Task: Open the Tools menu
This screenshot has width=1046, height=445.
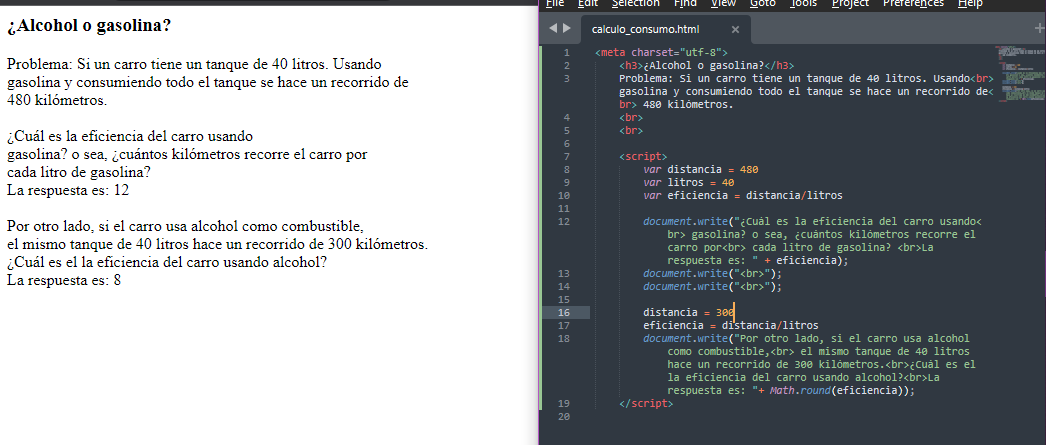Action: point(803,3)
